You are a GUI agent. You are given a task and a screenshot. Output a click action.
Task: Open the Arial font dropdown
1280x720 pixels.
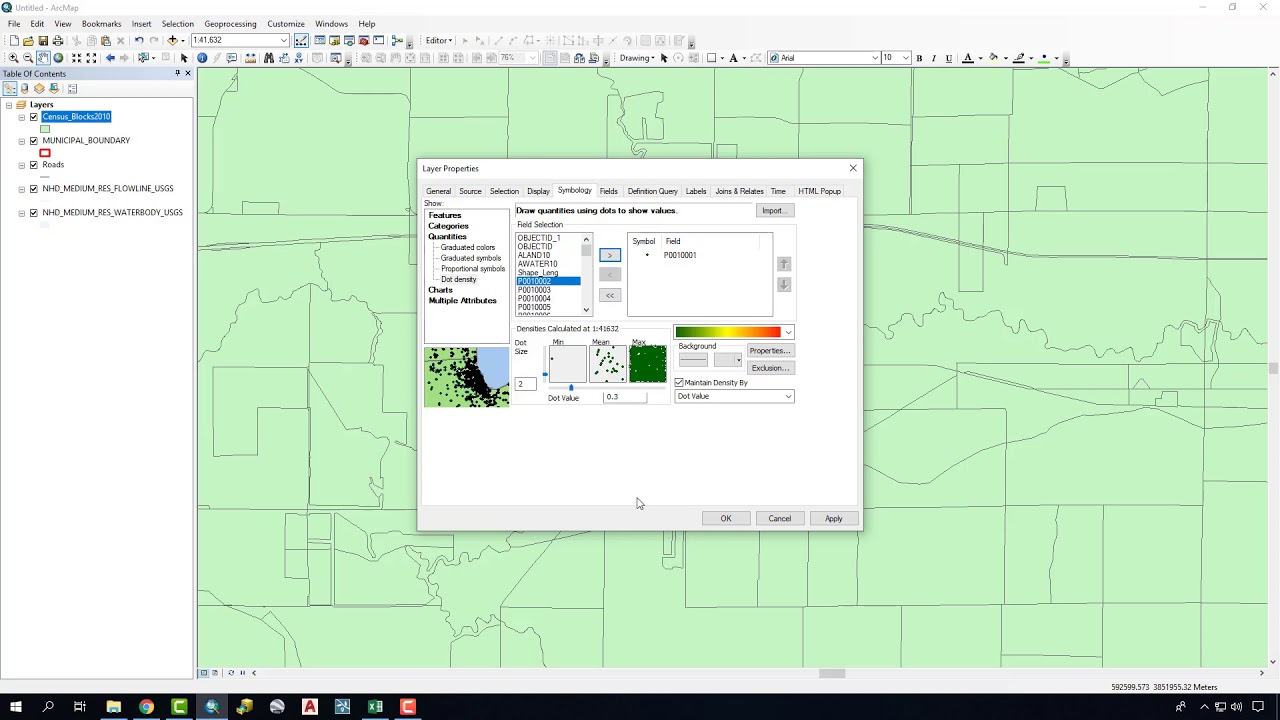point(874,58)
